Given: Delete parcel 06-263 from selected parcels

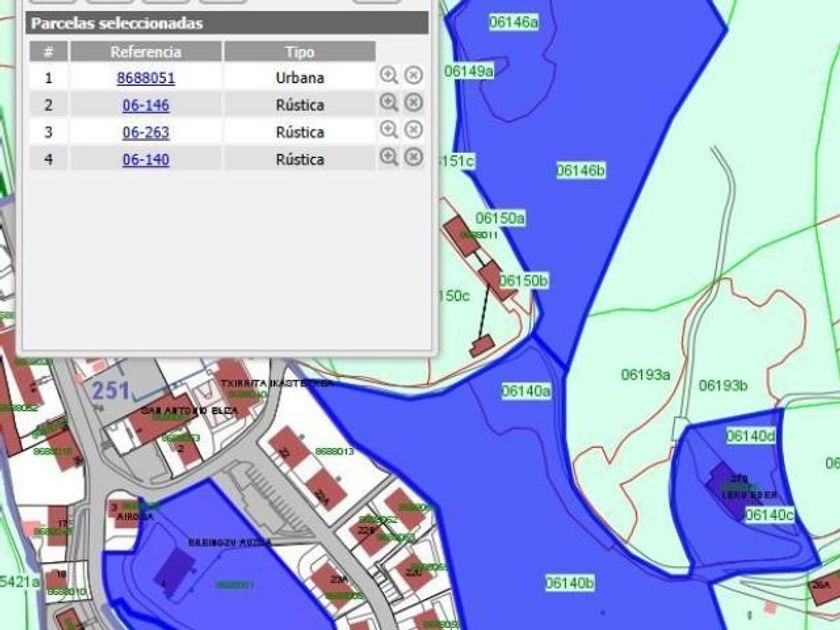Looking at the screenshot, I should [414, 130].
